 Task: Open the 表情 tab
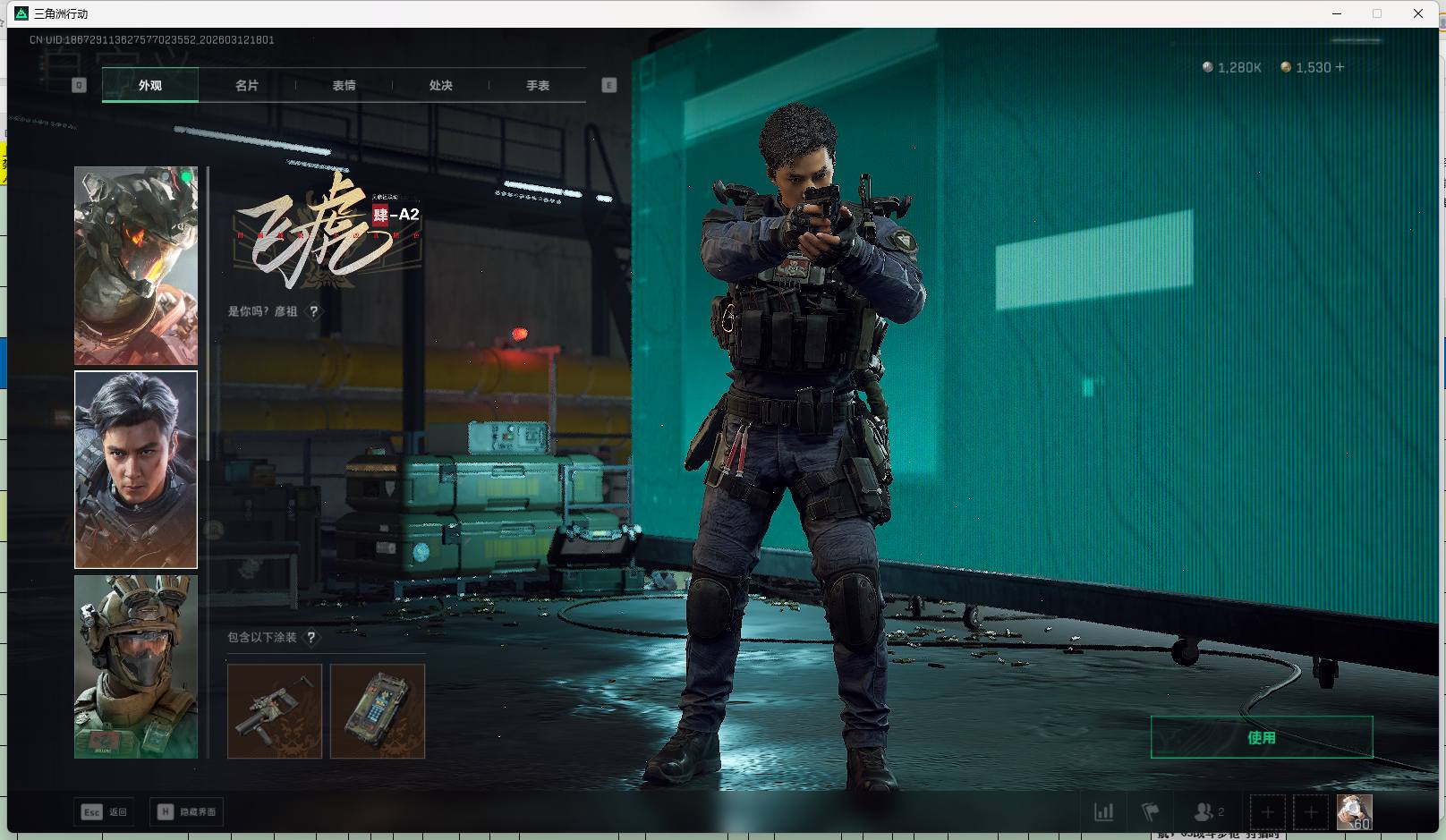click(x=344, y=85)
